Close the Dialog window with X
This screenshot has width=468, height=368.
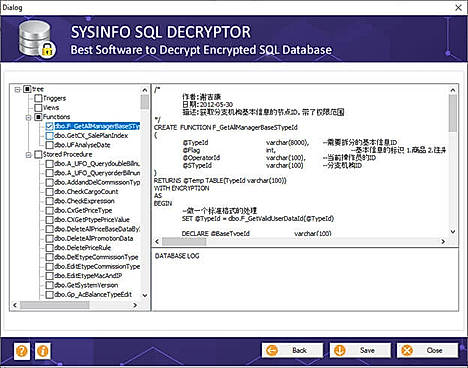459,7
